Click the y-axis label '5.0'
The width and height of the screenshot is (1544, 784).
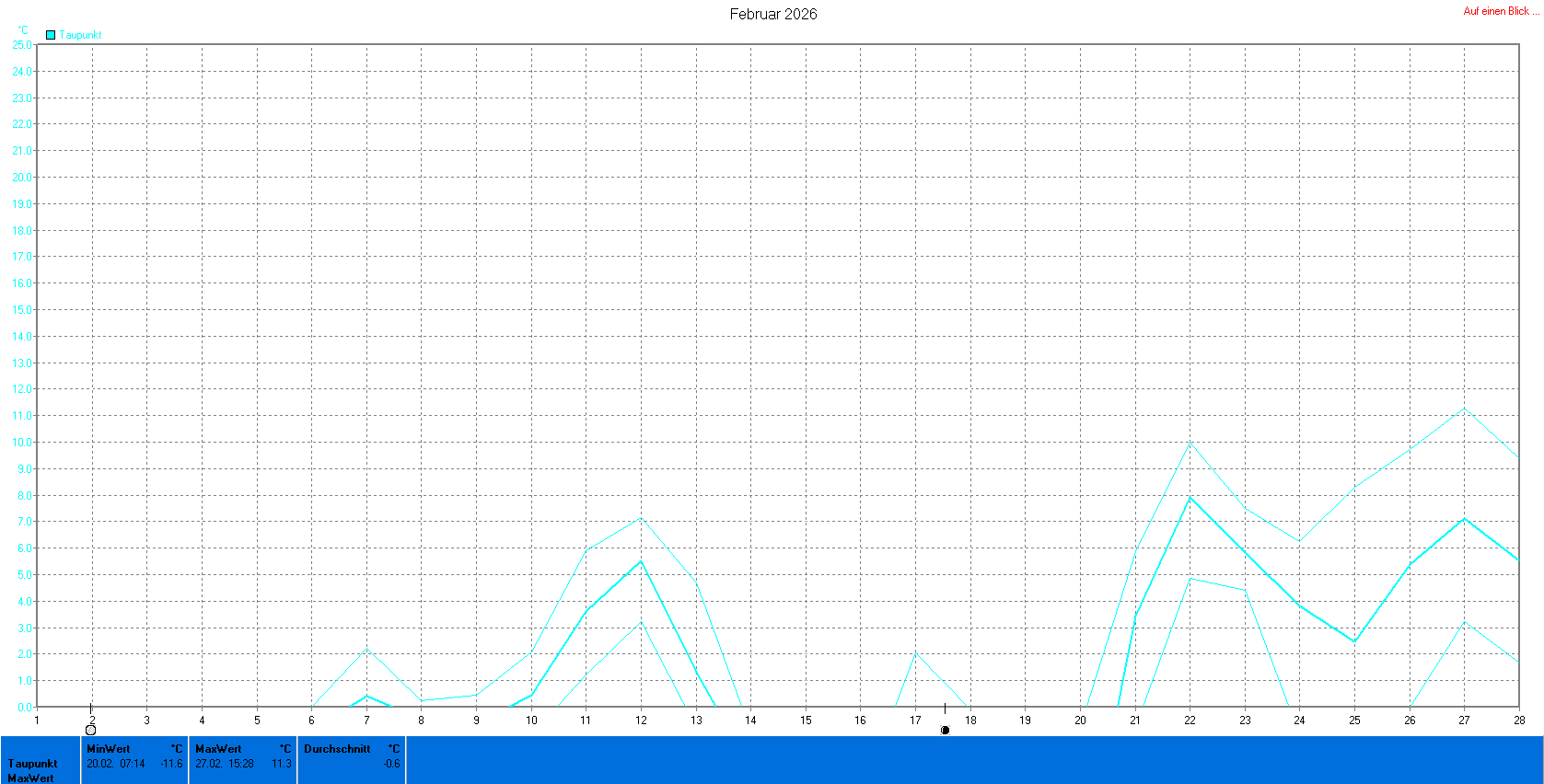(24, 574)
